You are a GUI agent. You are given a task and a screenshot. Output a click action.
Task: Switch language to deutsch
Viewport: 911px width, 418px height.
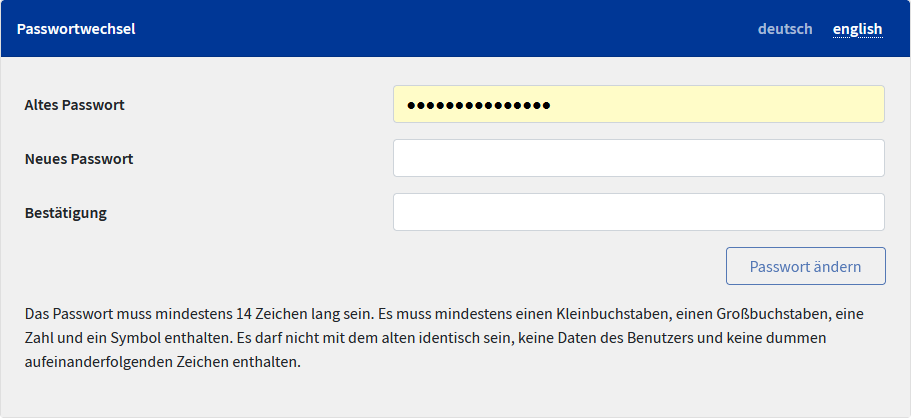tap(785, 29)
